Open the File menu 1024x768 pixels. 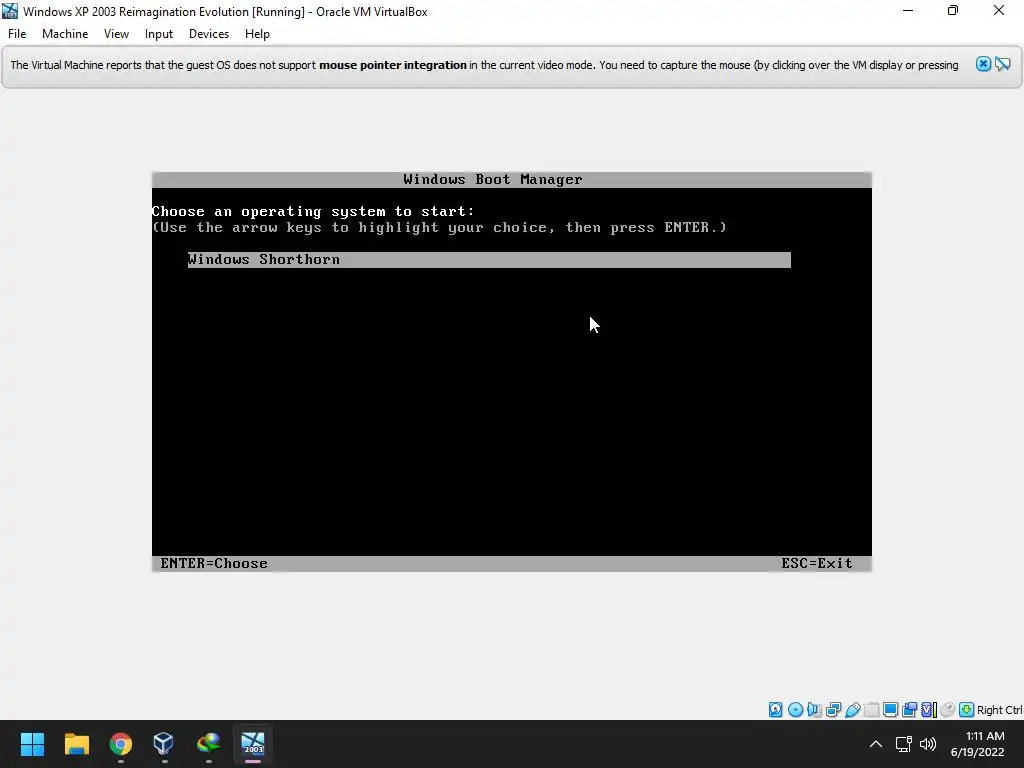click(17, 34)
